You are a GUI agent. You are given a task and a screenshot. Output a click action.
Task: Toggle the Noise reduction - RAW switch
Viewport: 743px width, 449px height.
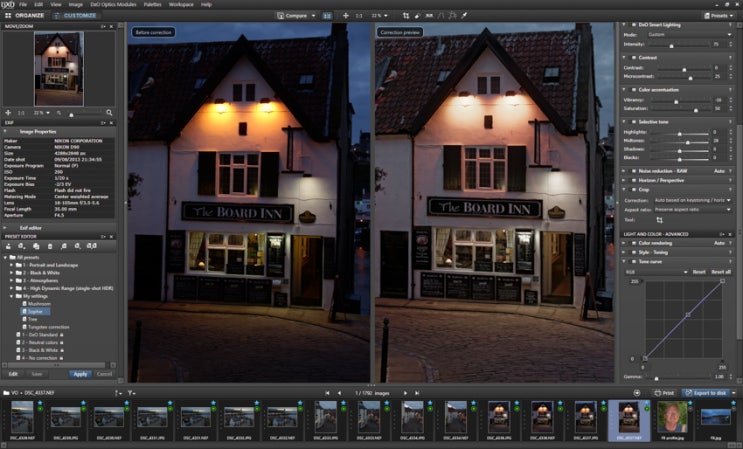(634, 171)
